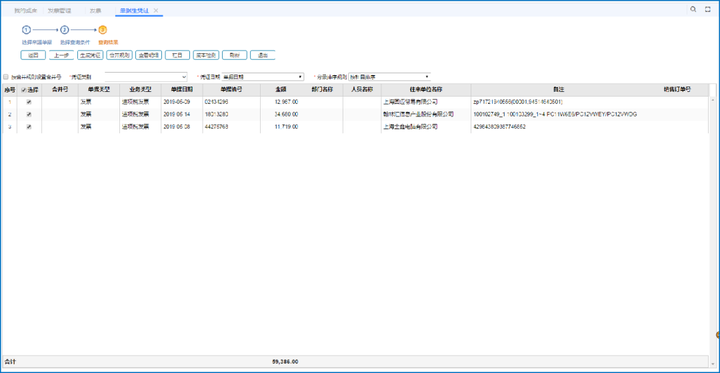The width and height of the screenshot is (720, 373).
Task: Click the note cell 42964380938774…
Action: click(500, 127)
